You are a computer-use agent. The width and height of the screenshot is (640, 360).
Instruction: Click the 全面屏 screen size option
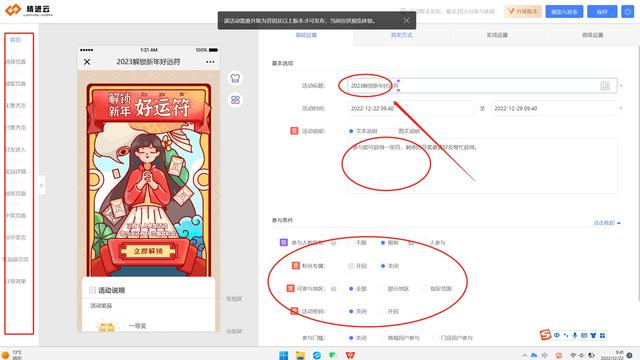pyautogui.click(x=234, y=331)
